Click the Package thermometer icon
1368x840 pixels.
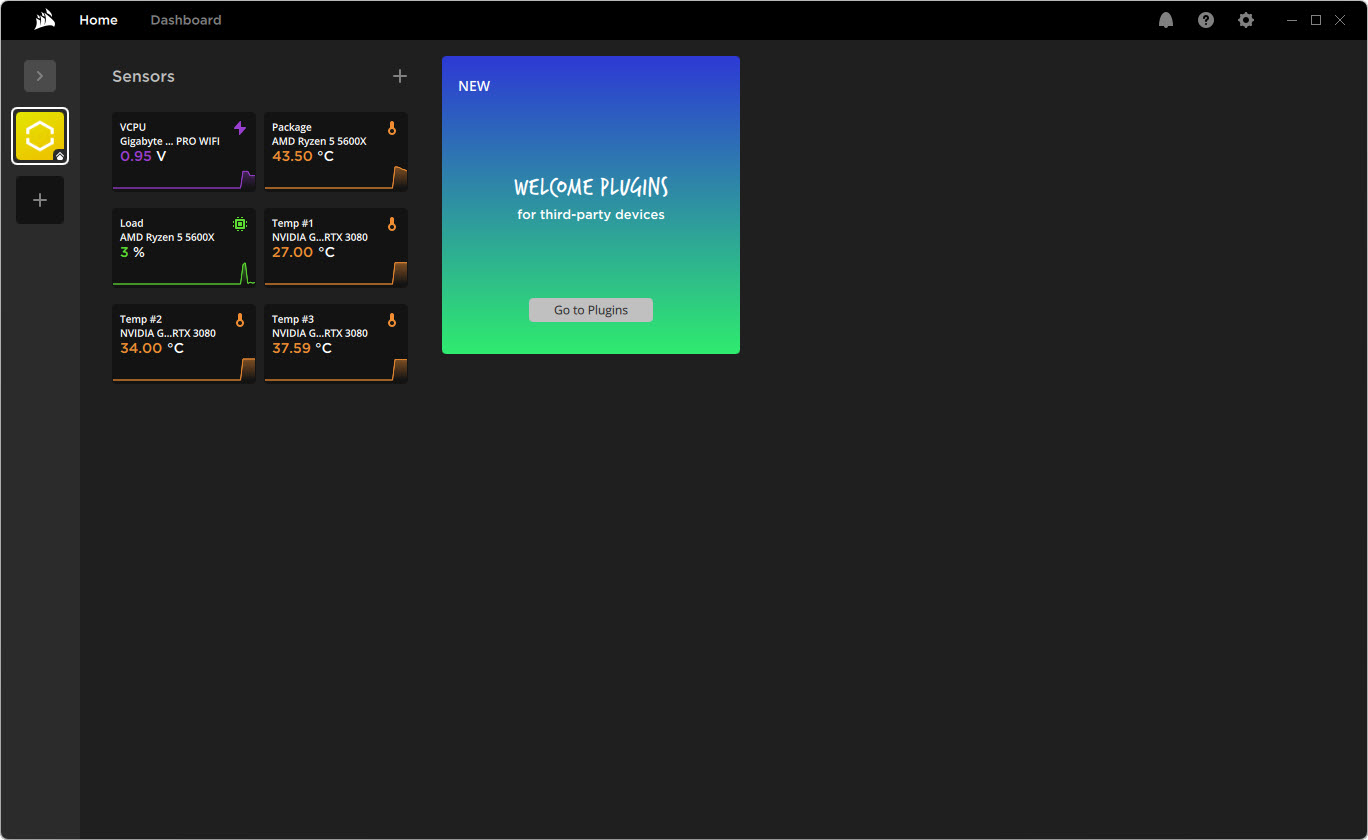[392, 128]
